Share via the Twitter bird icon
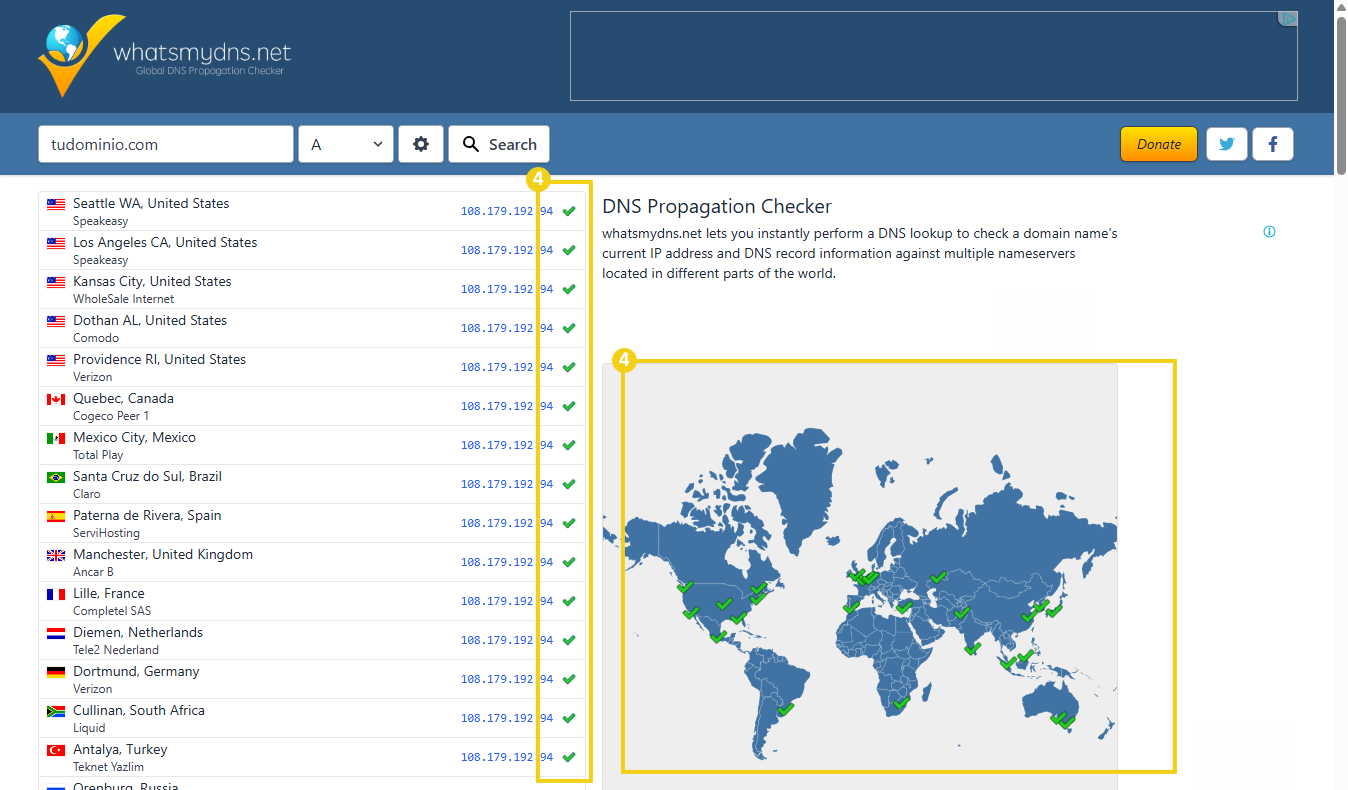 tap(1226, 144)
